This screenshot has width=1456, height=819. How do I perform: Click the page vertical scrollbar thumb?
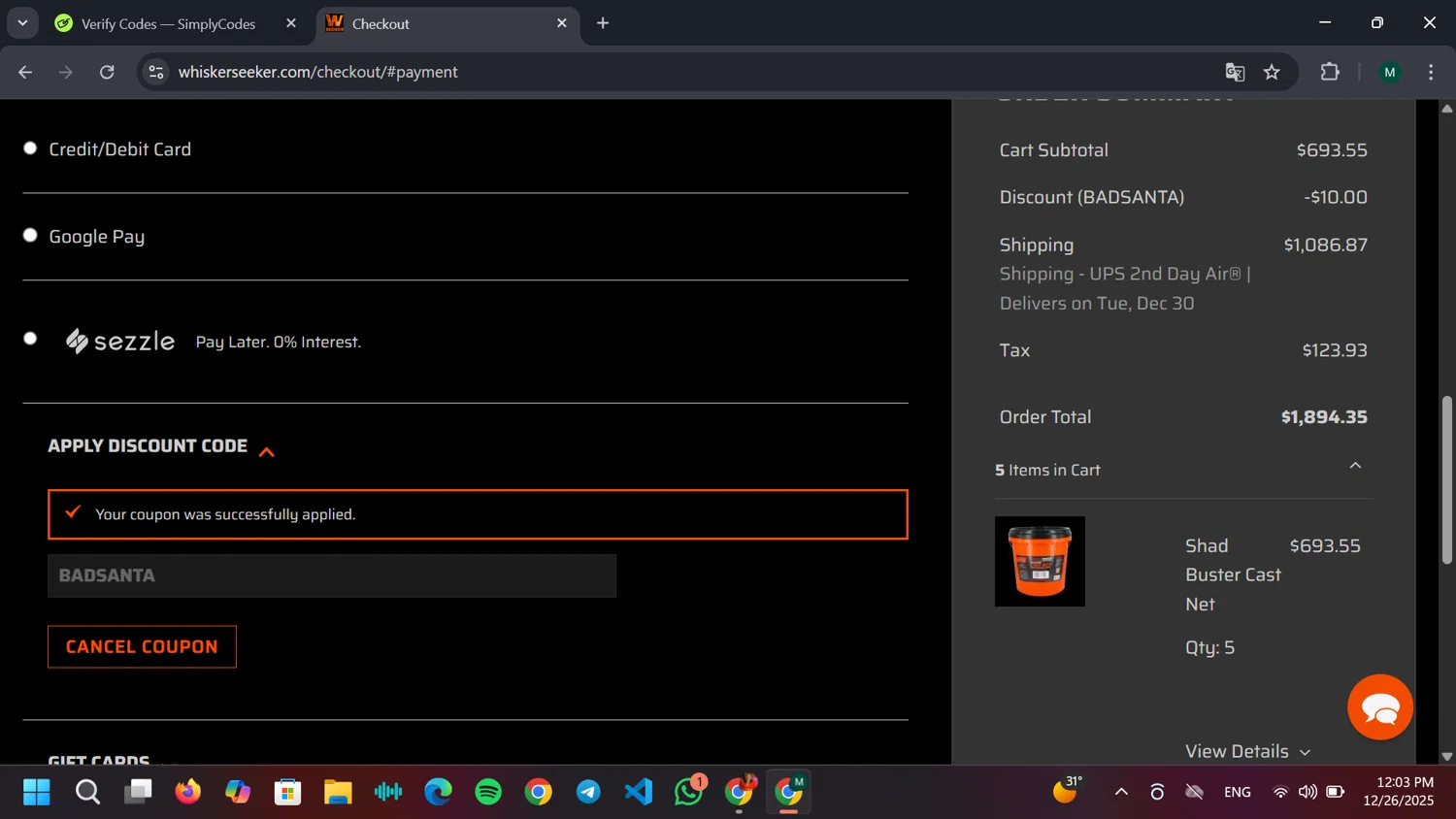click(x=1447, y=480)
